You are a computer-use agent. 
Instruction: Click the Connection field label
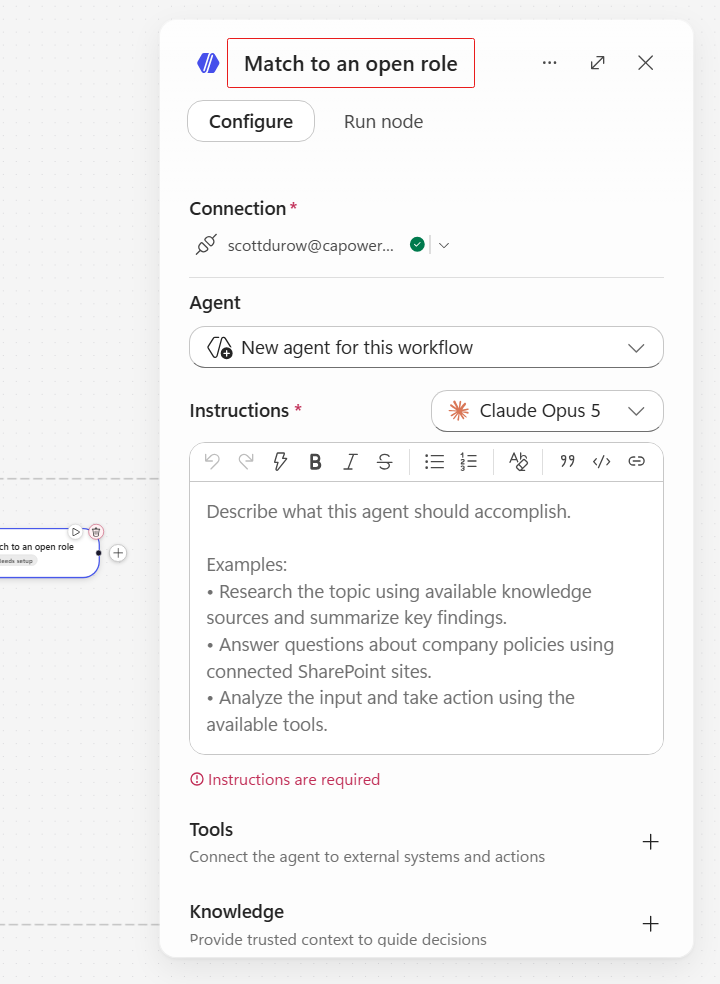tap(238, 208)
